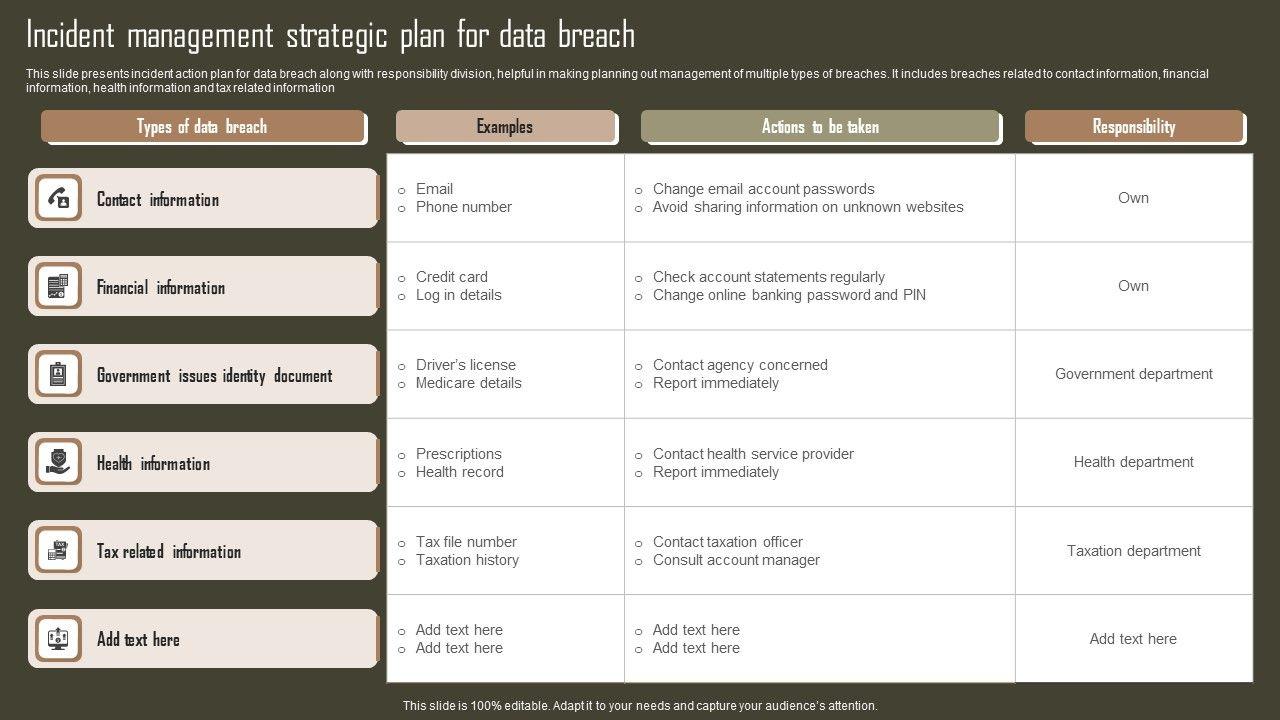
Task: Select the Contact information row label
Action: [x=158, y=199]
